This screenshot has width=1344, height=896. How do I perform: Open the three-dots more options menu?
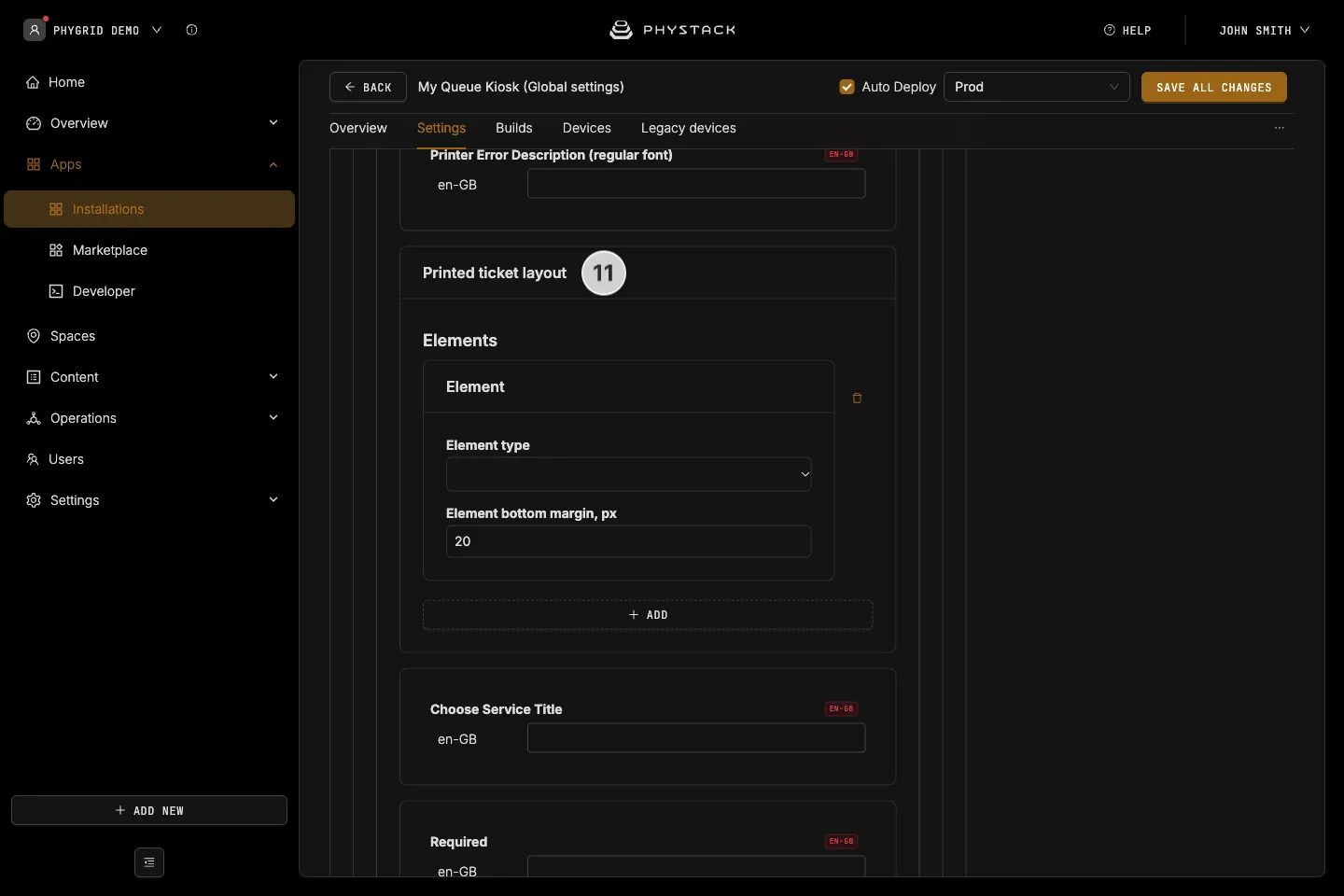click(1280, 128)
